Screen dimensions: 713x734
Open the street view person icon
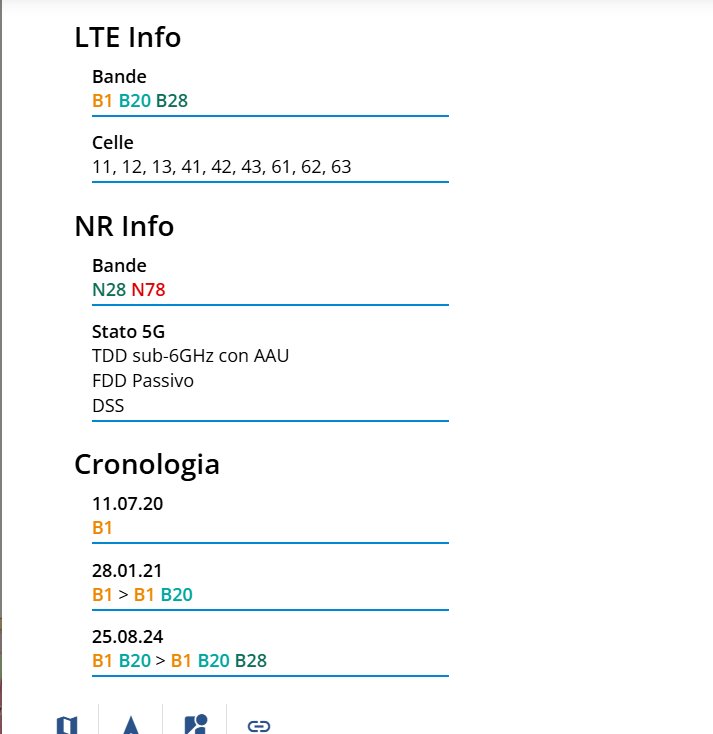195,725
